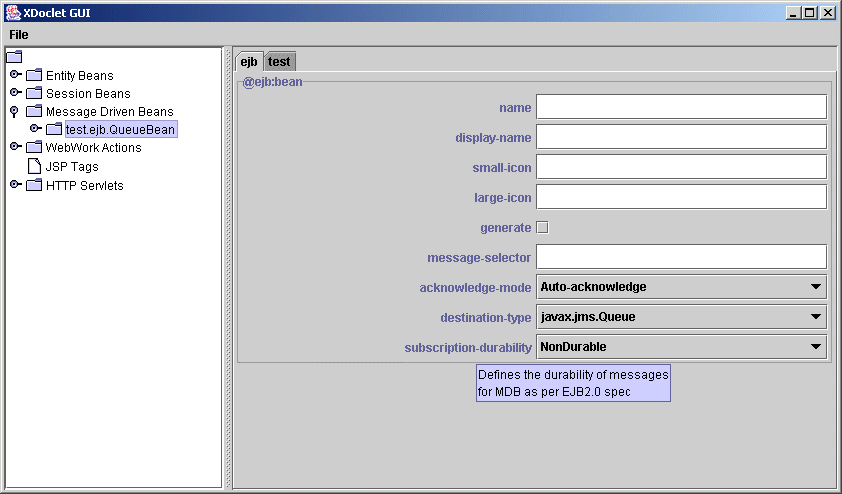Open the acknowledge-mode dropdown

pyautogui.click(x=681, y=287)
